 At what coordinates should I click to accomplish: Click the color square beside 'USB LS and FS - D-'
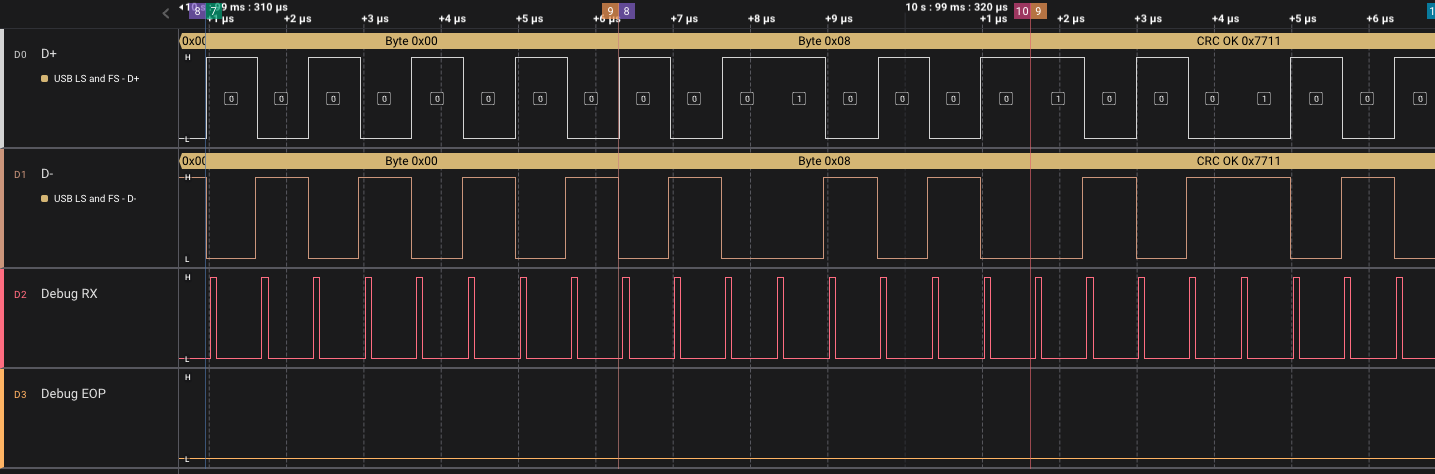tap(44, 198)
